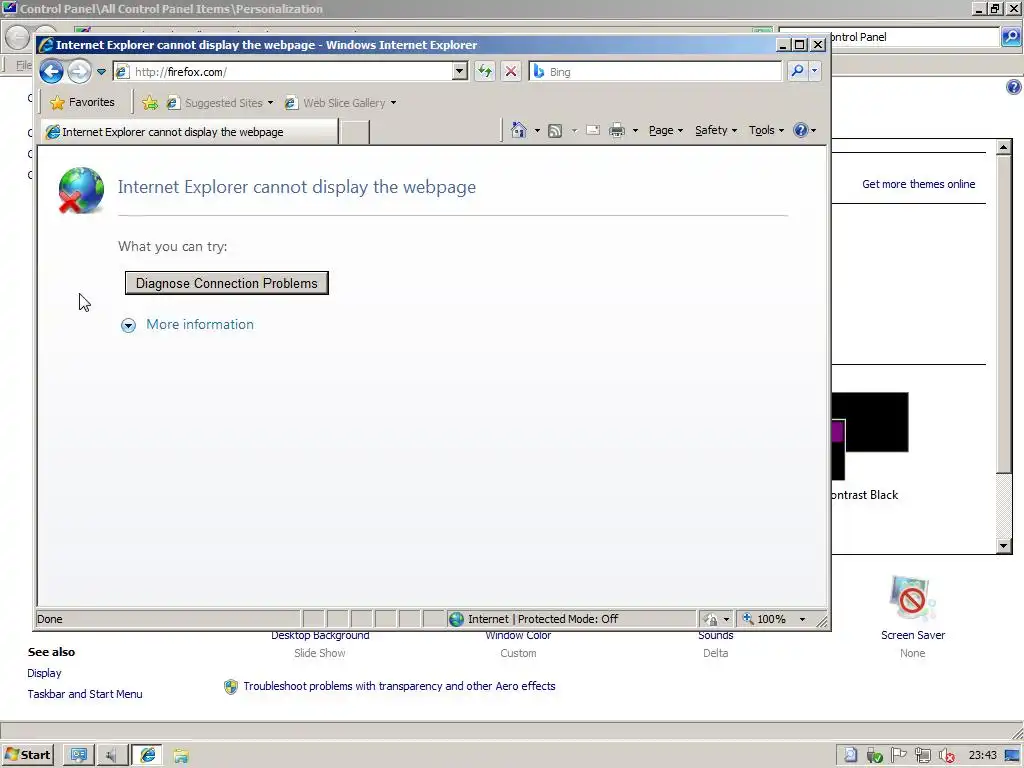Click themes list scrollbar up arrow
Screen dimensions: 1024x768
click(1004, 147)
